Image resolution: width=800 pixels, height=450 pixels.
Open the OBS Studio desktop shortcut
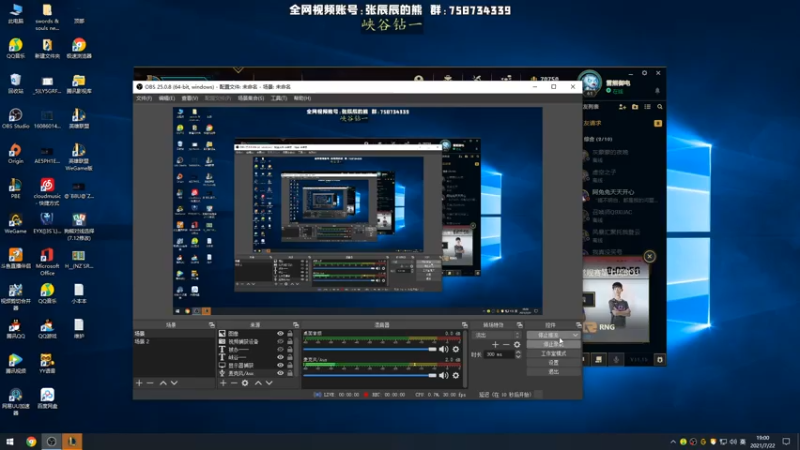15,118
